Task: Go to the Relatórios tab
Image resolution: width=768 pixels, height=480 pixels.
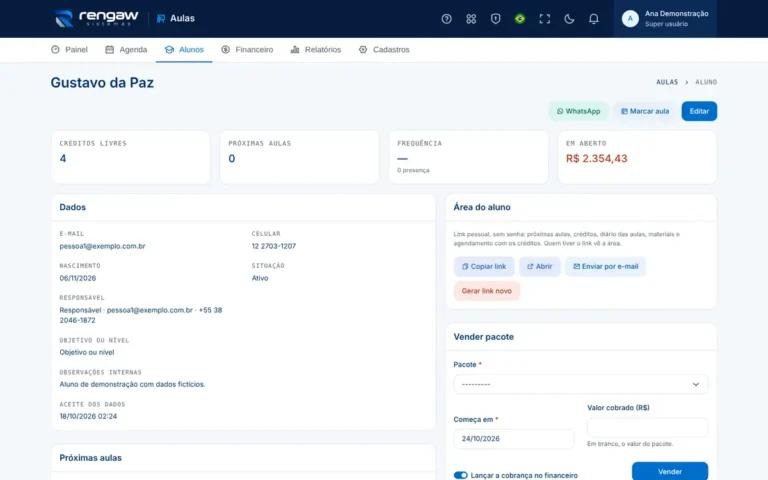Action: (x=316, y=49)
